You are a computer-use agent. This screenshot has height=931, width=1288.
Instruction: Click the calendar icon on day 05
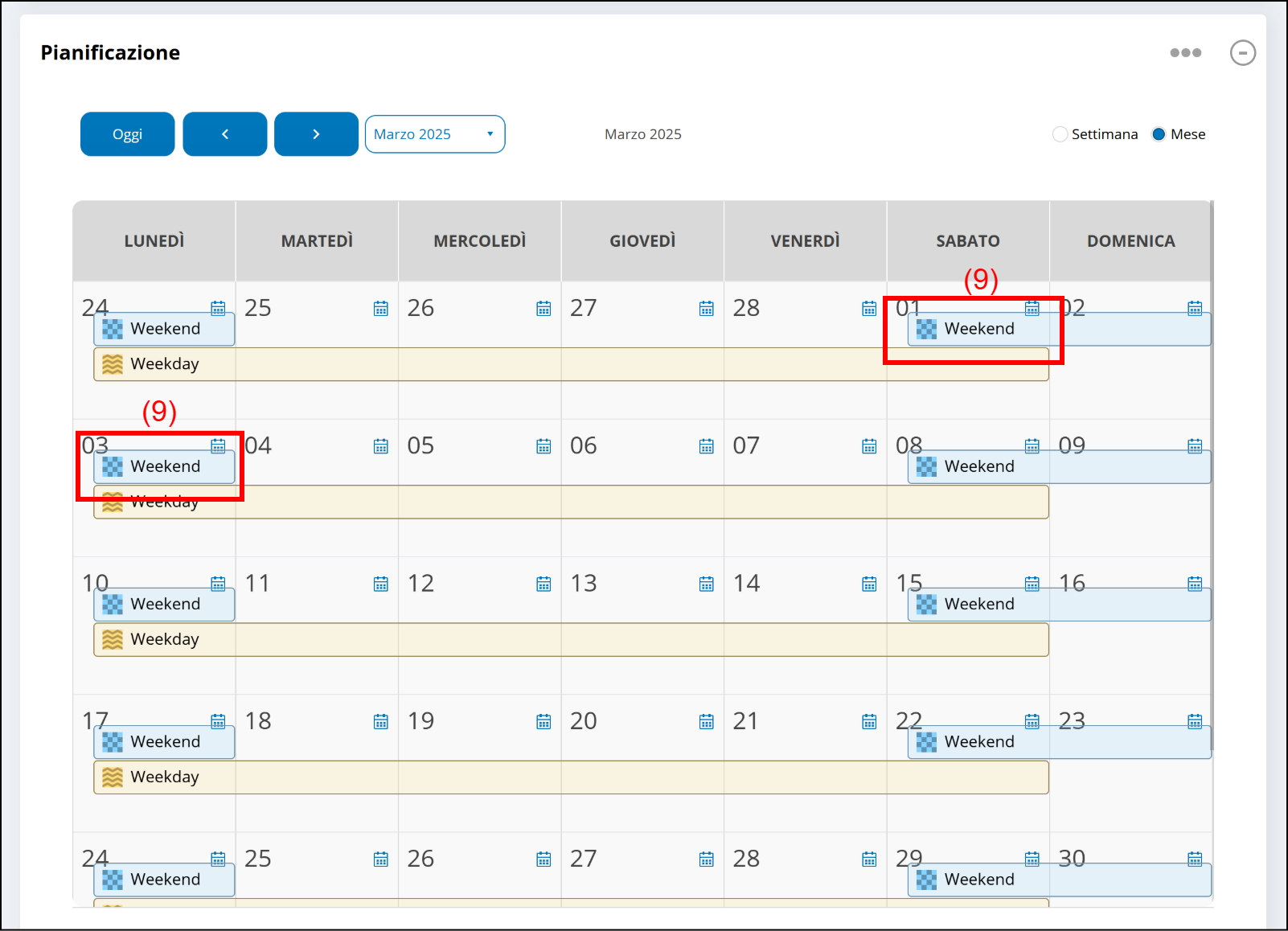[x=544, y=446]
